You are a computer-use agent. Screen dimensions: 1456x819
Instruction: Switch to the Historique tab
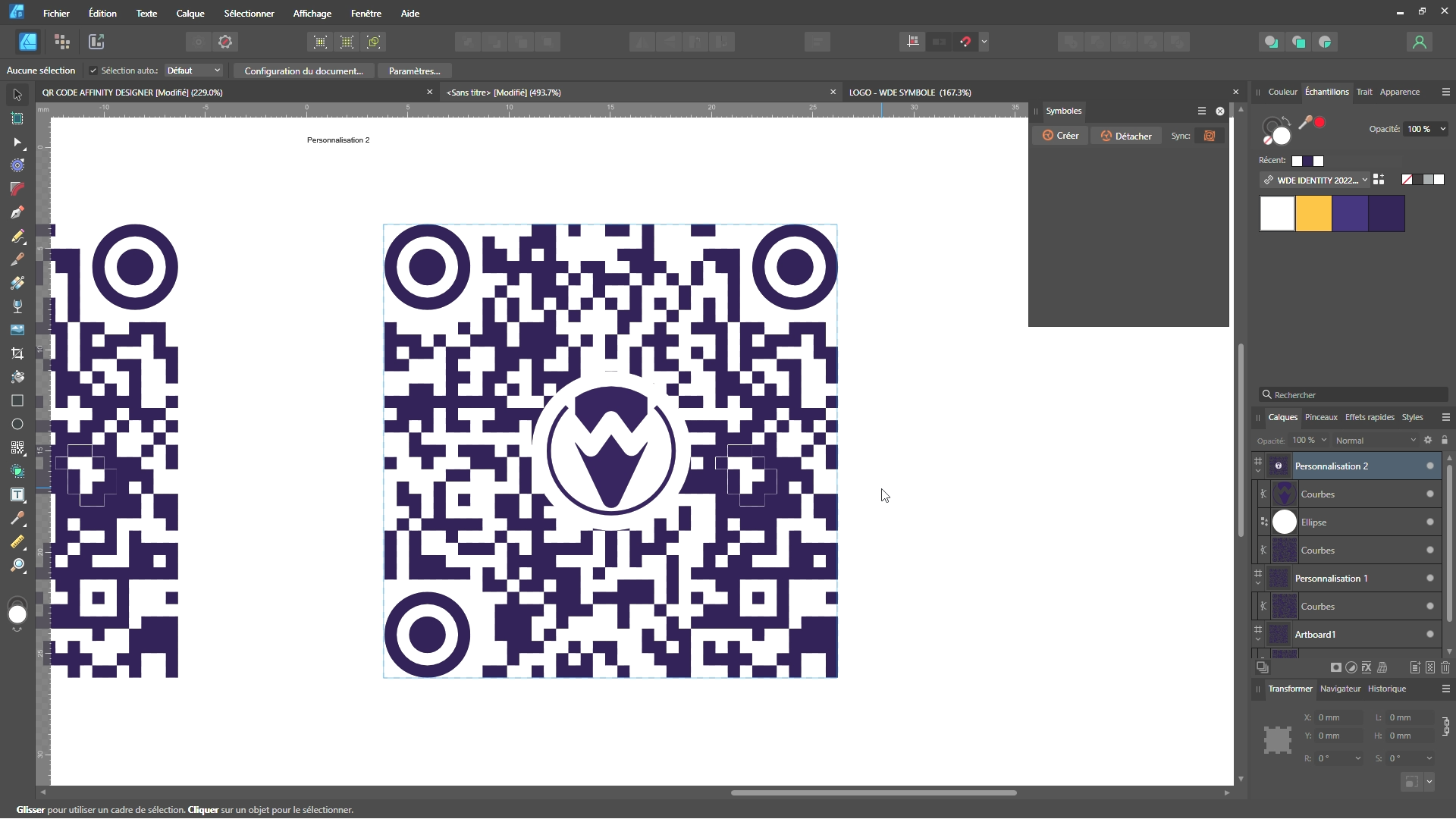(x=1386, y=689)
